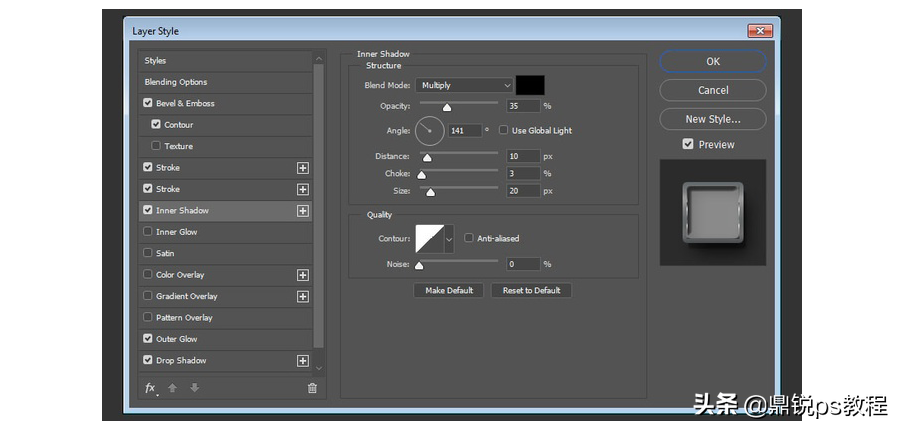Click the angle dial control

429,131
